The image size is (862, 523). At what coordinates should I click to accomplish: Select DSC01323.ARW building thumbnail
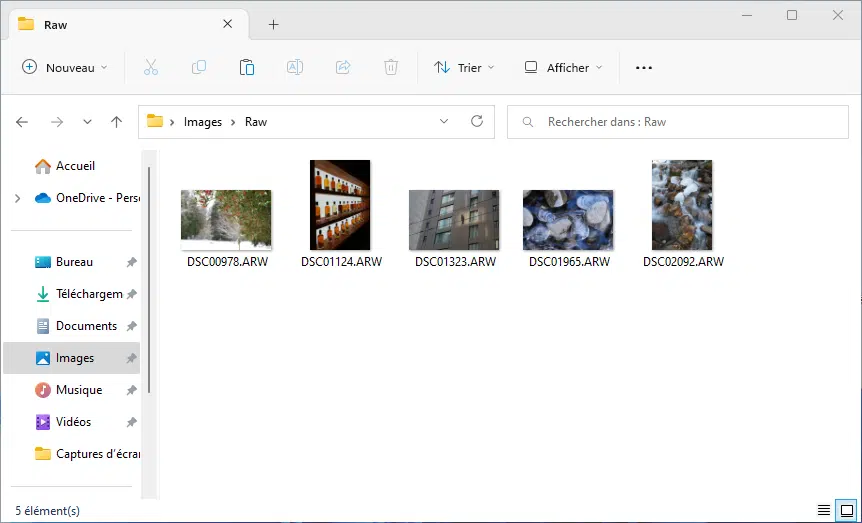point(454,220)
